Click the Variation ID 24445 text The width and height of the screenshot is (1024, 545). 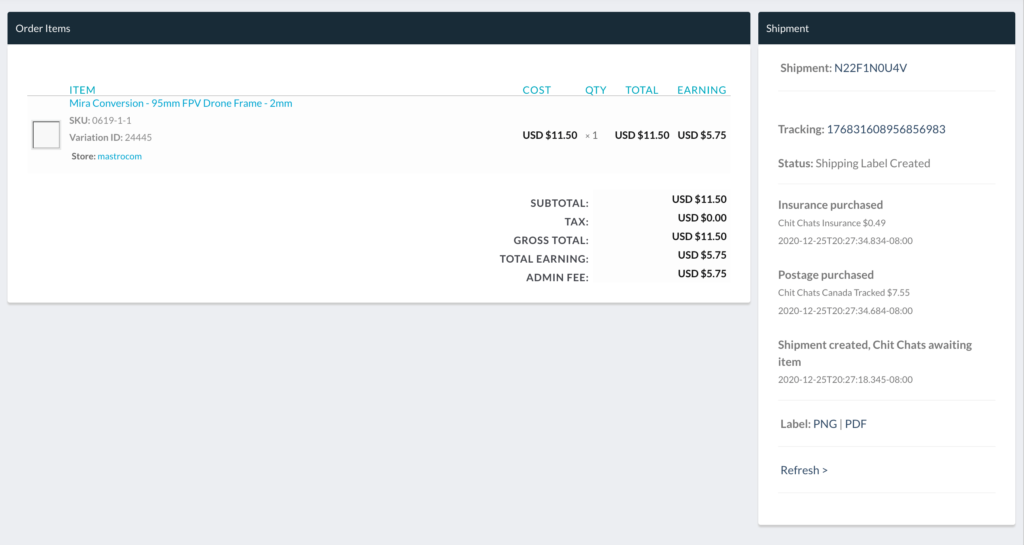tap(110, 137)
